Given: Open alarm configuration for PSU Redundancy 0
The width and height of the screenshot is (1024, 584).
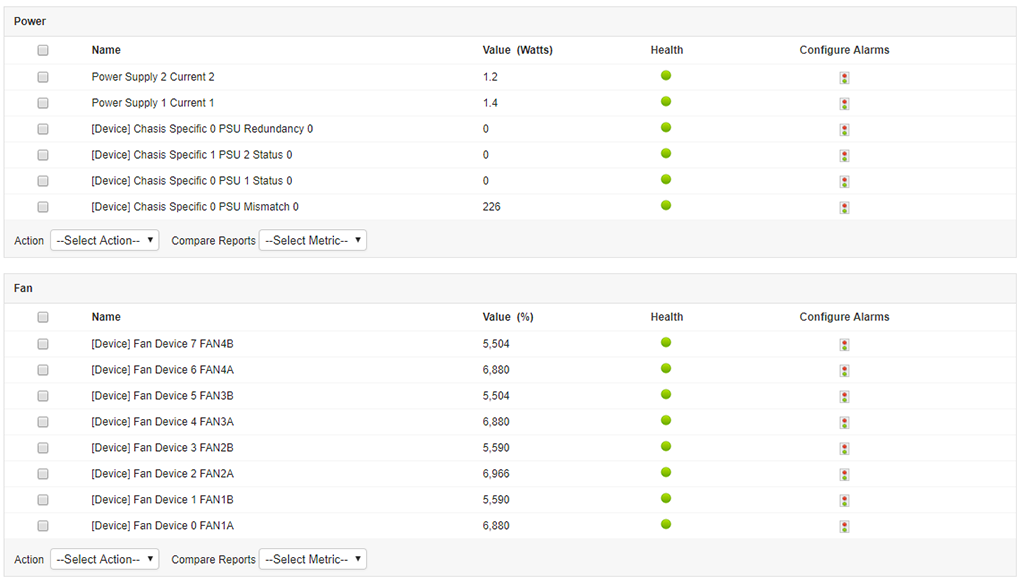Looking at the screenshot, I should [x=844, y=129].
